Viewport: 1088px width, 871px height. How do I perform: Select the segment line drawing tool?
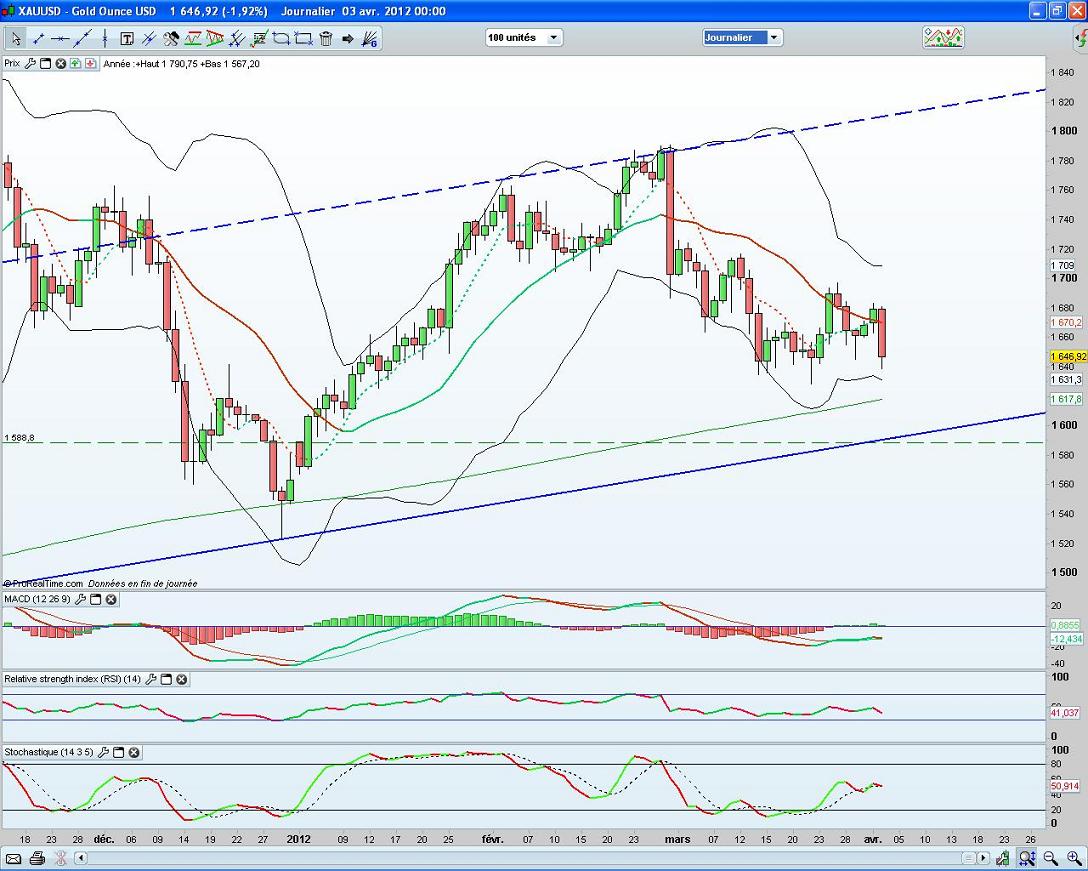click(38, 39)
